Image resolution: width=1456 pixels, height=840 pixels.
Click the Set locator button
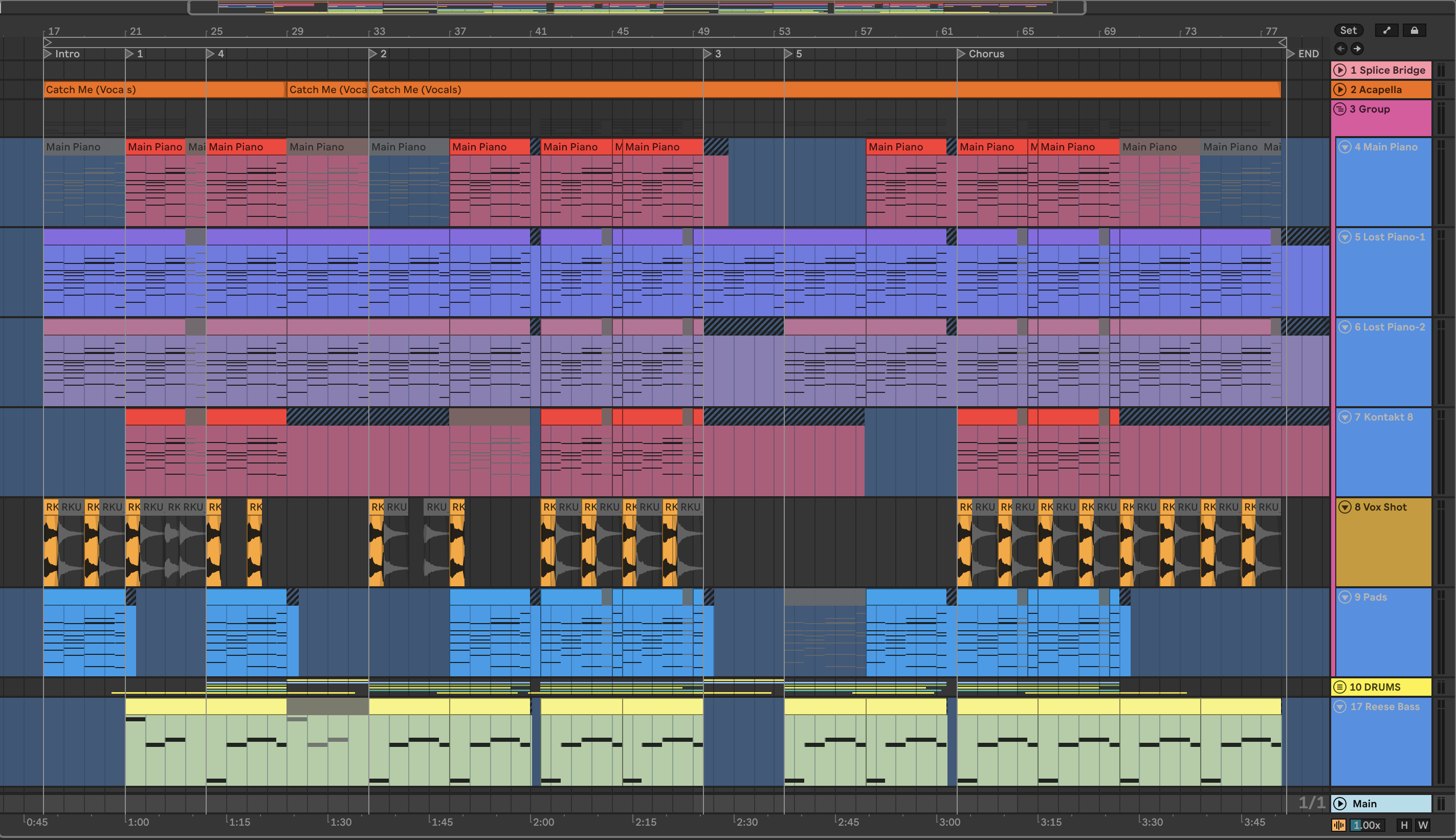pyautogui.click(x=1348, y=31)
